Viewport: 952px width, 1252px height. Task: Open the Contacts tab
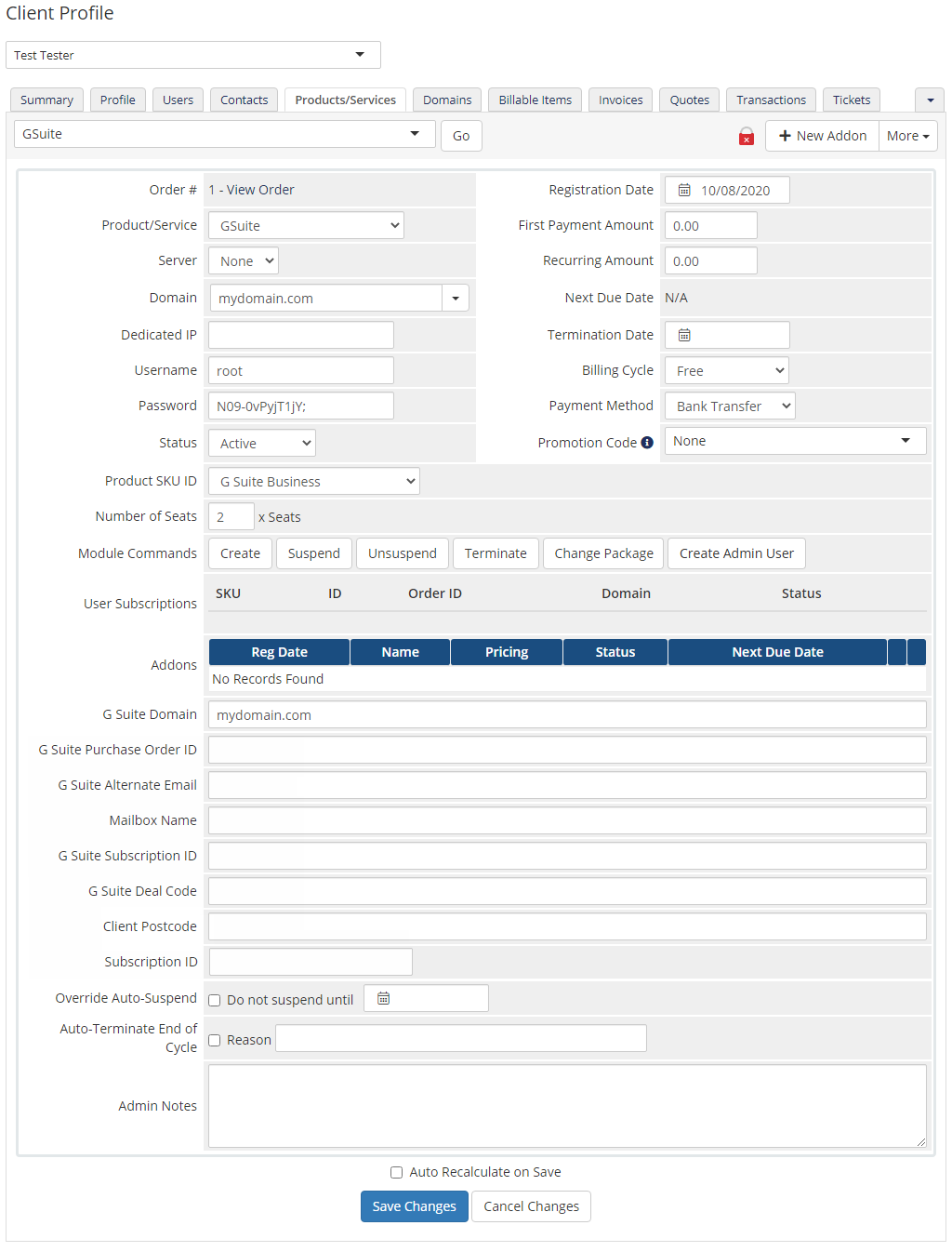(x=245, y=100)
